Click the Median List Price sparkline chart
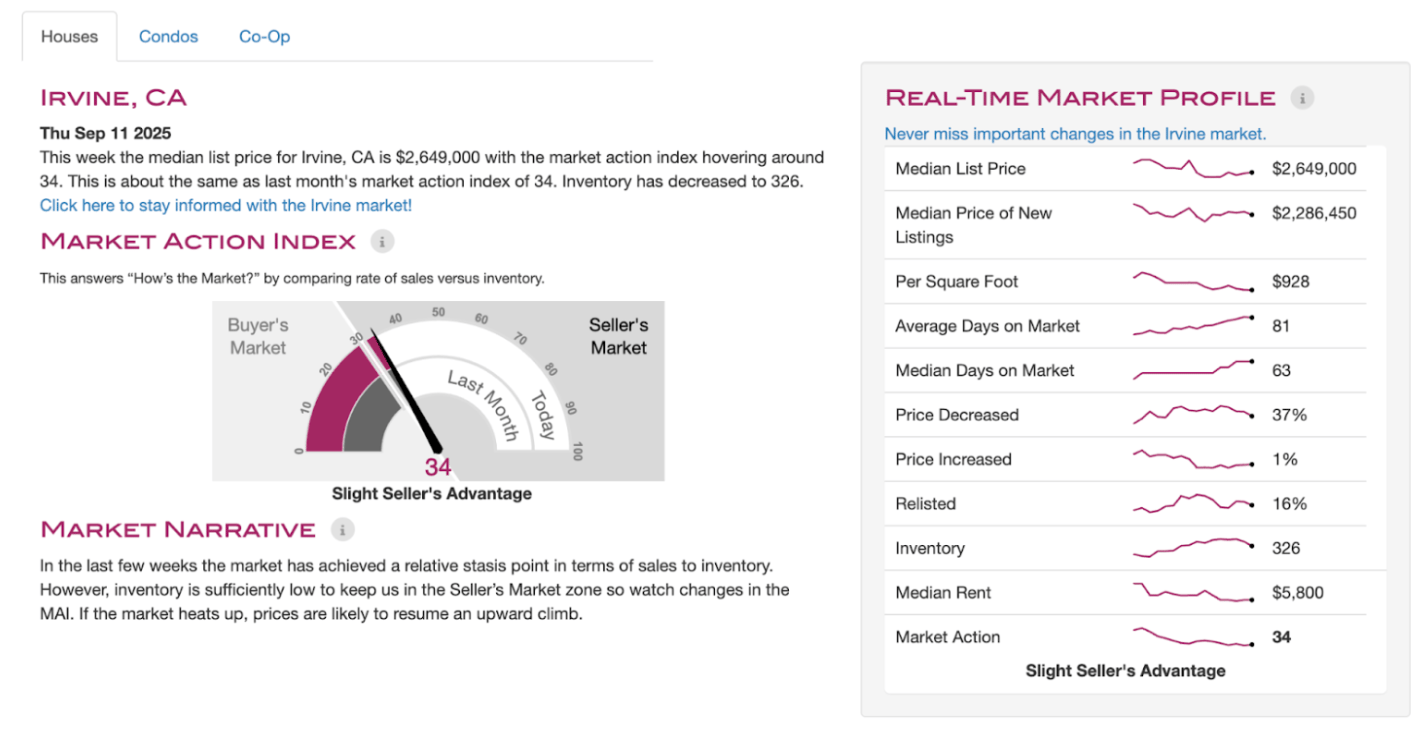Viewport: 1424px width, 734px height. [x=1192, y=168]
